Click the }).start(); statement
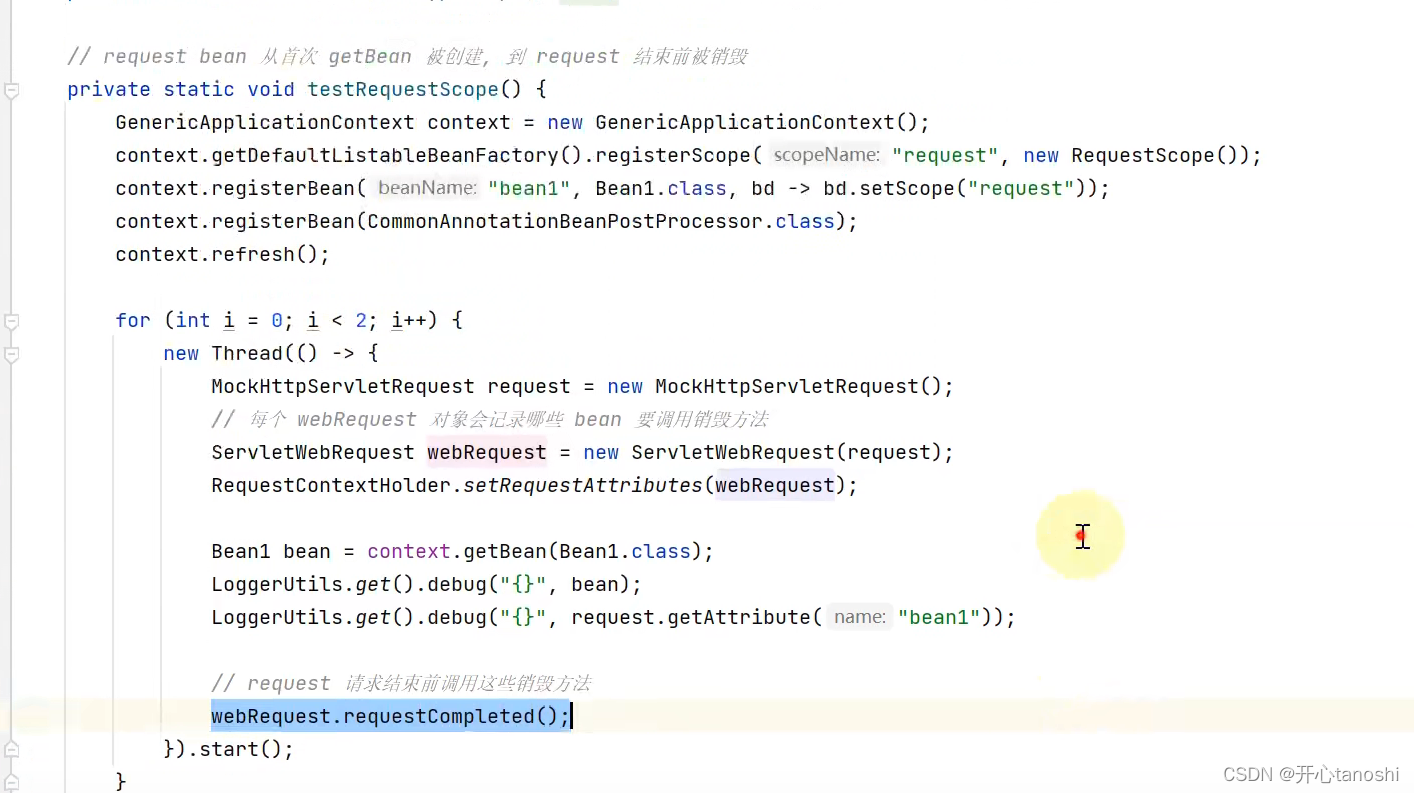The width and height of the screenshot is (1414, 793). (229, 749)
